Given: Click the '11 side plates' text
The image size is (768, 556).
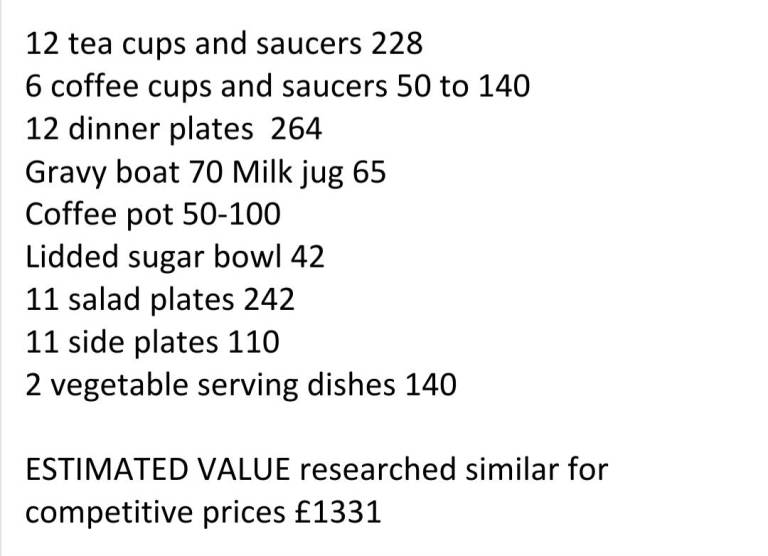Looking at the screenshot, I should click(122, 343).
